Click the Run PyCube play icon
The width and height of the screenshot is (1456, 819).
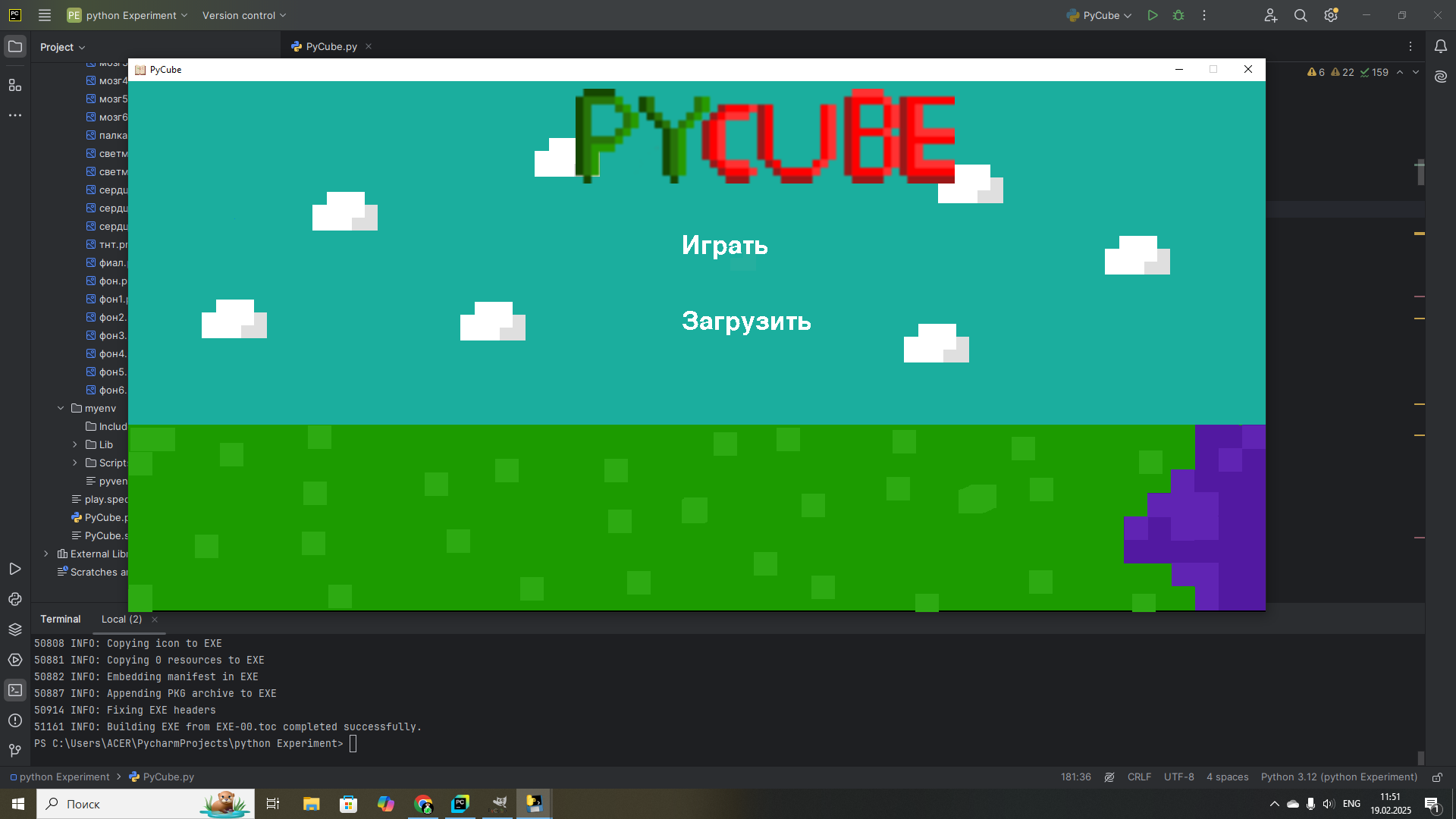(1153, 15)
